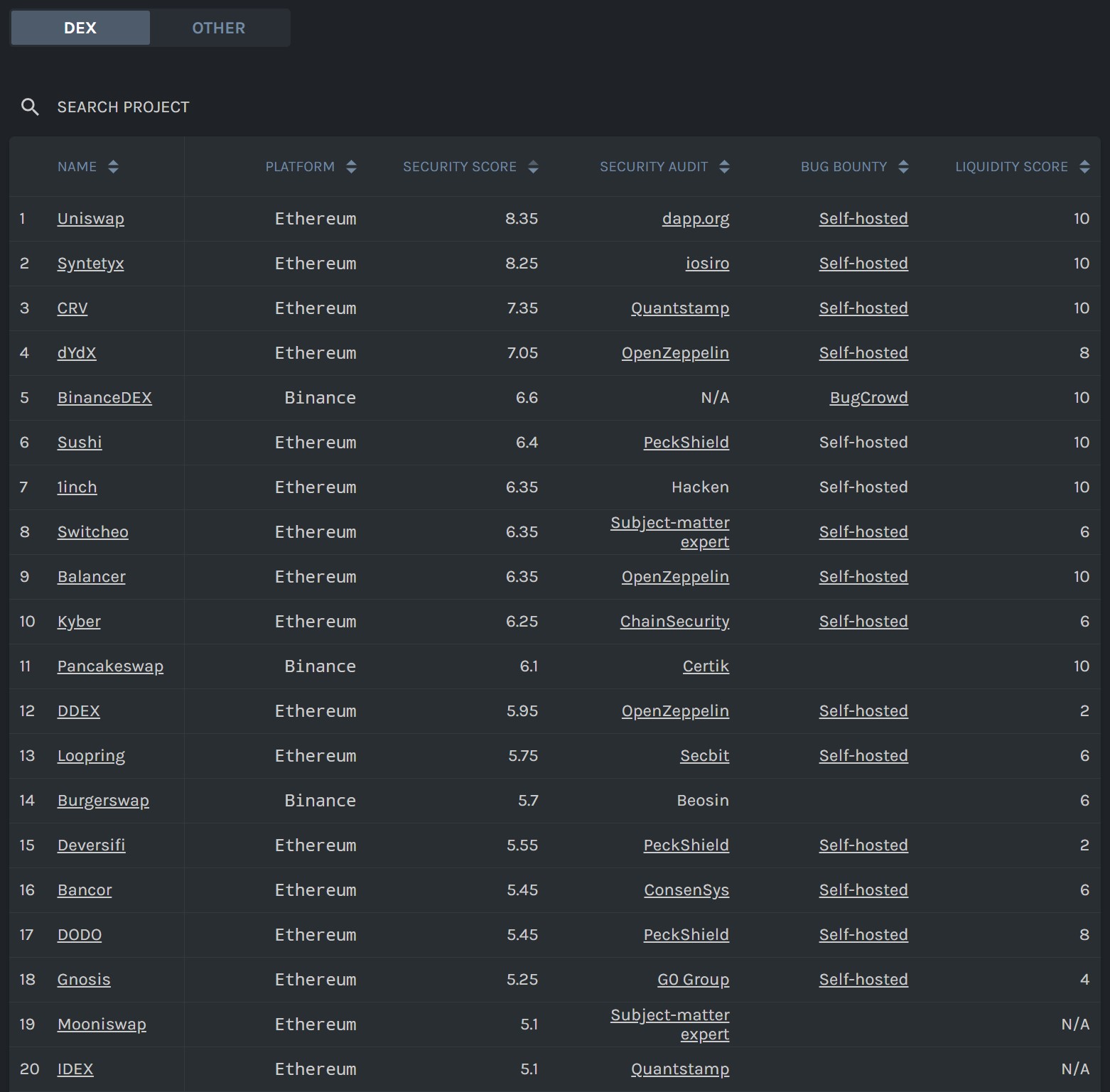Screen dimensions: 1110x1092
Task: Sort by Liquidity Score arrows
Action: tap(1084, 167)
